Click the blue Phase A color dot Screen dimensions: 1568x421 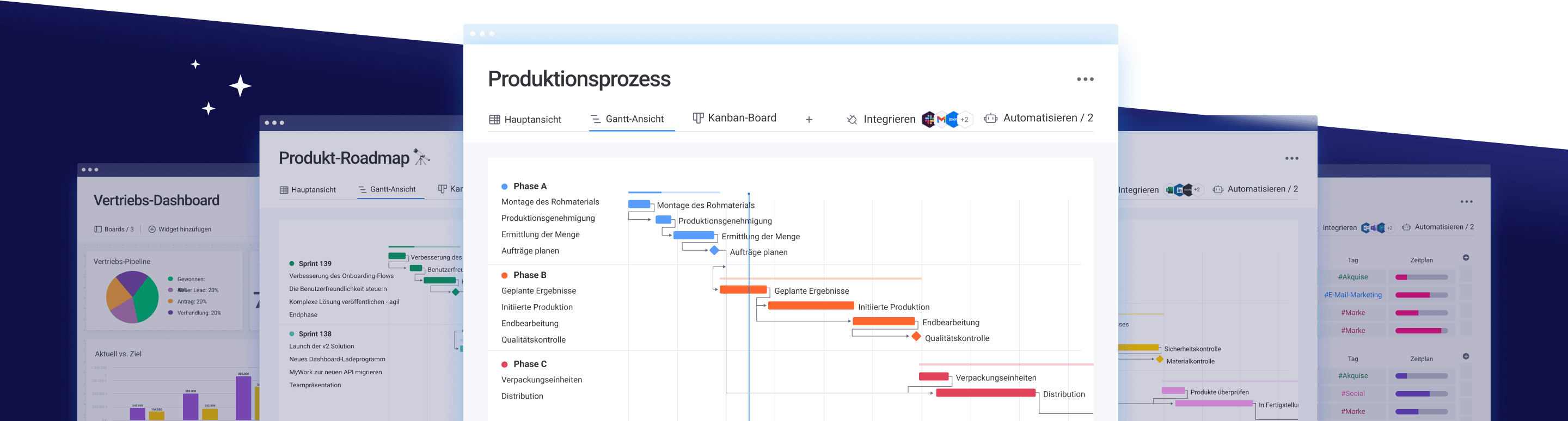click(x=505, y=187)
